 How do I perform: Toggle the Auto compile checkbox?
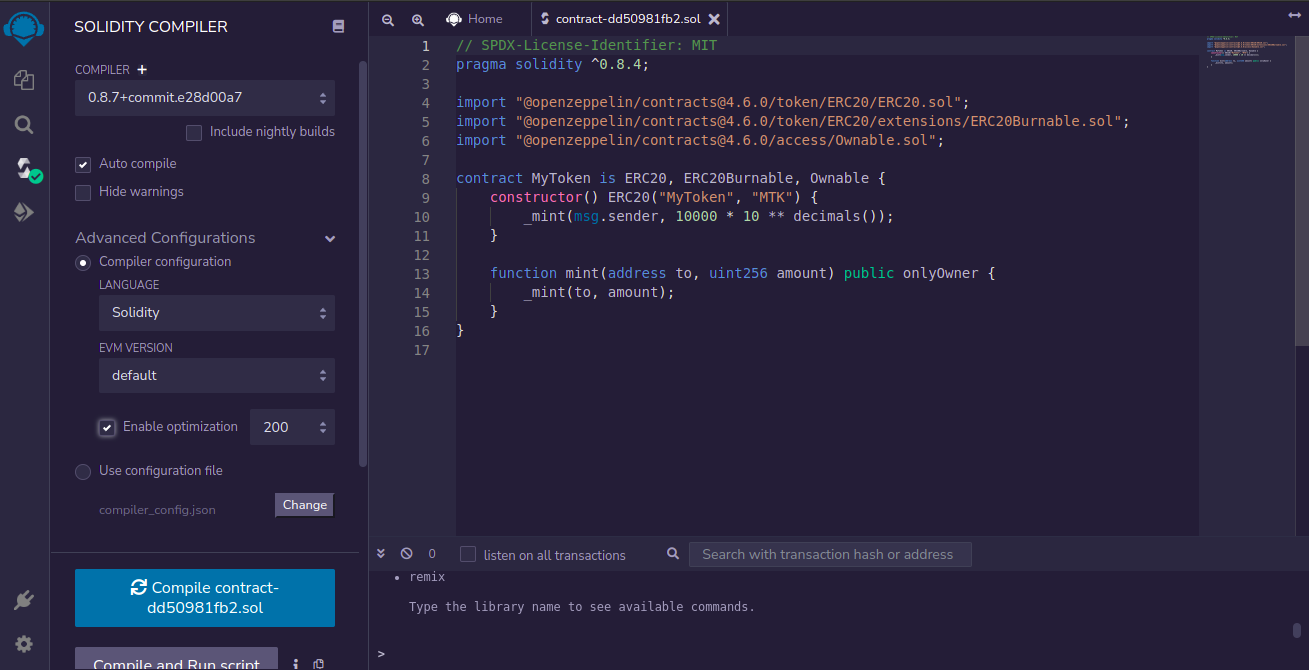83,164
